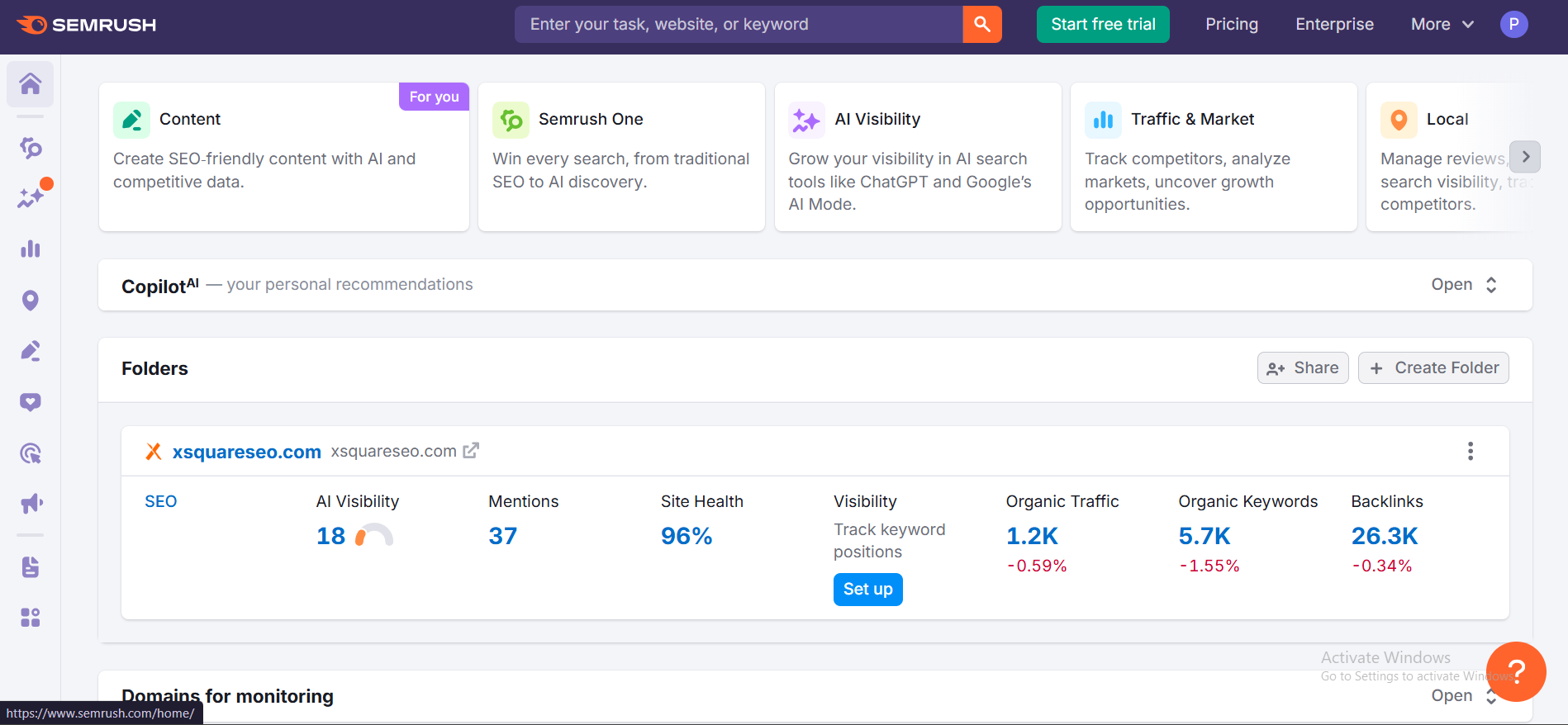Open the Semrush One card title

pos(591,119)
